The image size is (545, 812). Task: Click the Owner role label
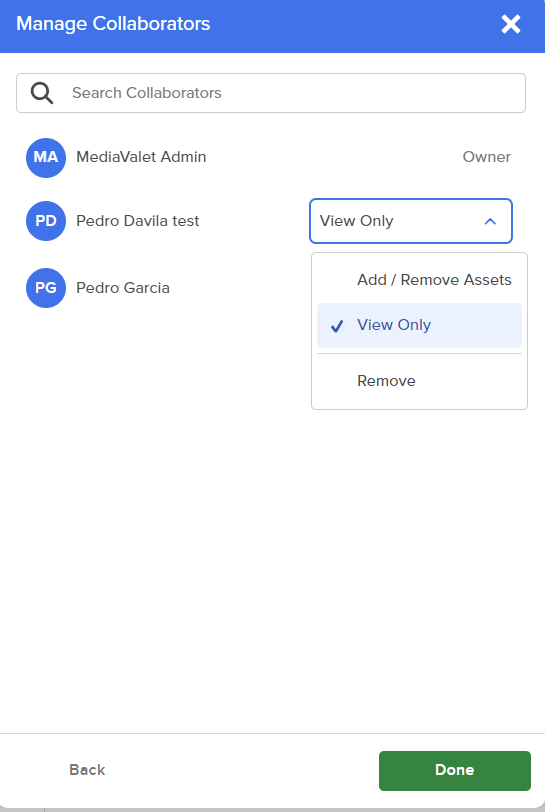(486, 157)
